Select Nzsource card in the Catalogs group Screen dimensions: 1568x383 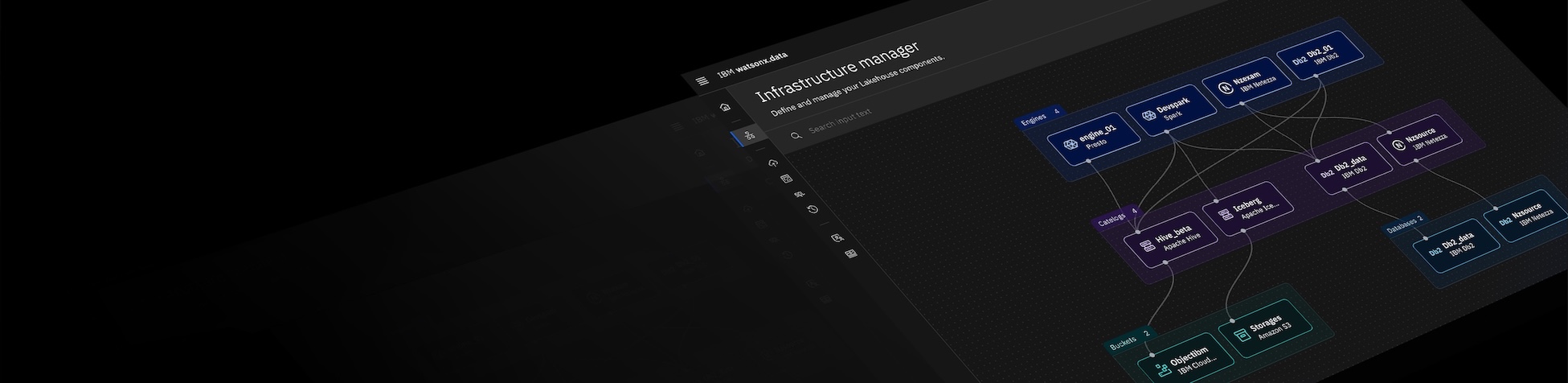pos(1421,142)
